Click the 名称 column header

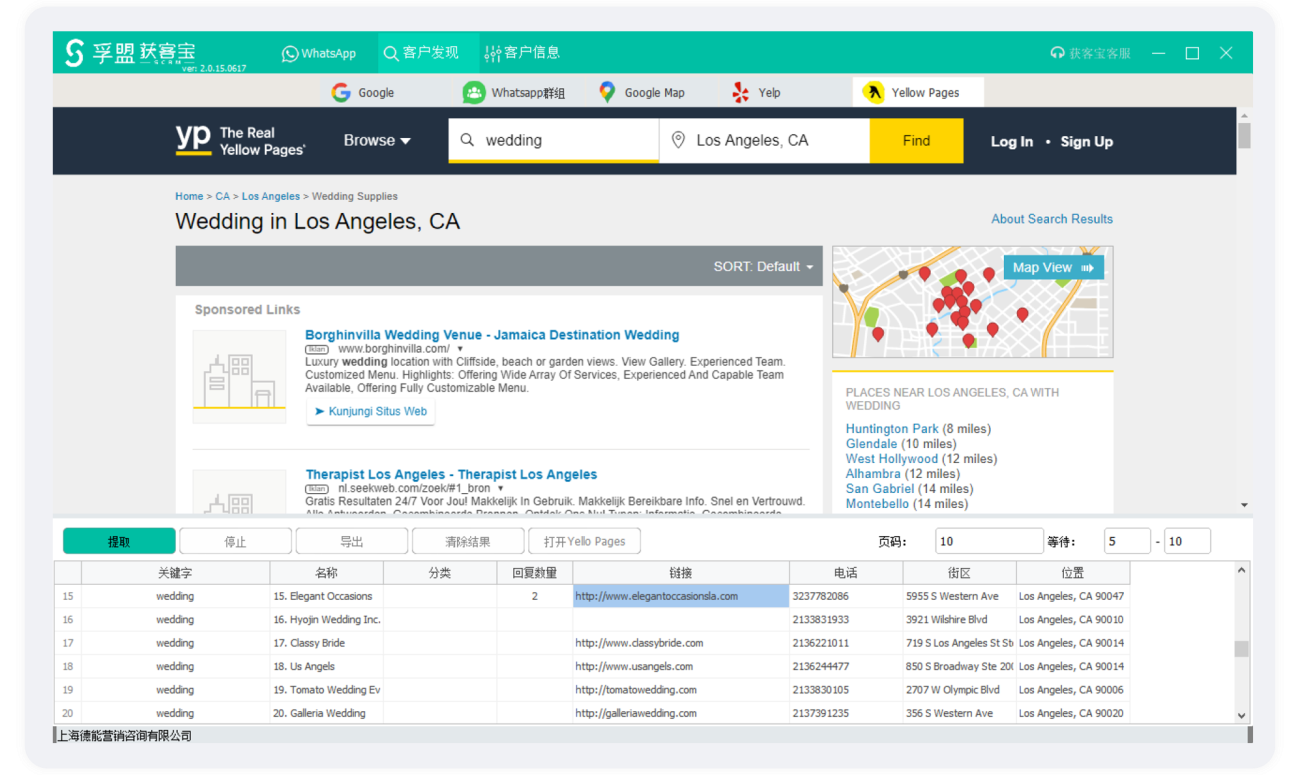(327, 572)
